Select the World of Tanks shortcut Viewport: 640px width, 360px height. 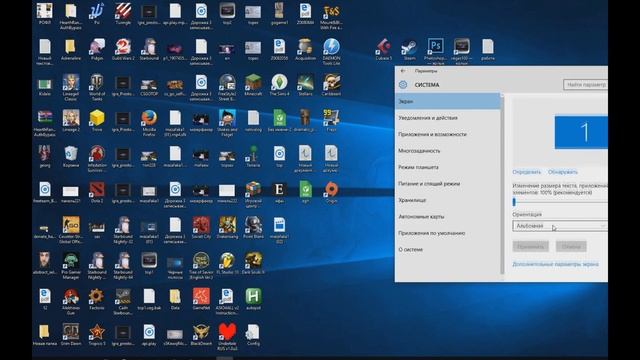click(x=97, y=88)
